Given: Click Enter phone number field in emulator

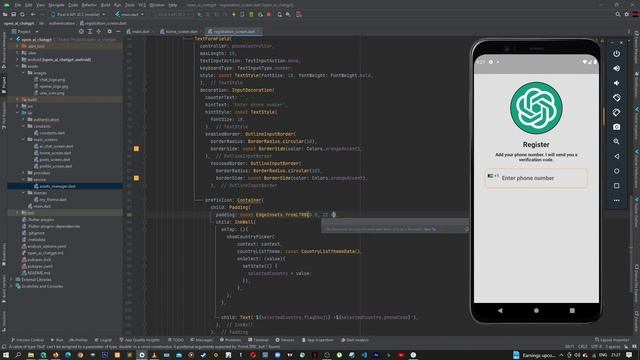Looking at the screenshot, I should click(536, 178).
